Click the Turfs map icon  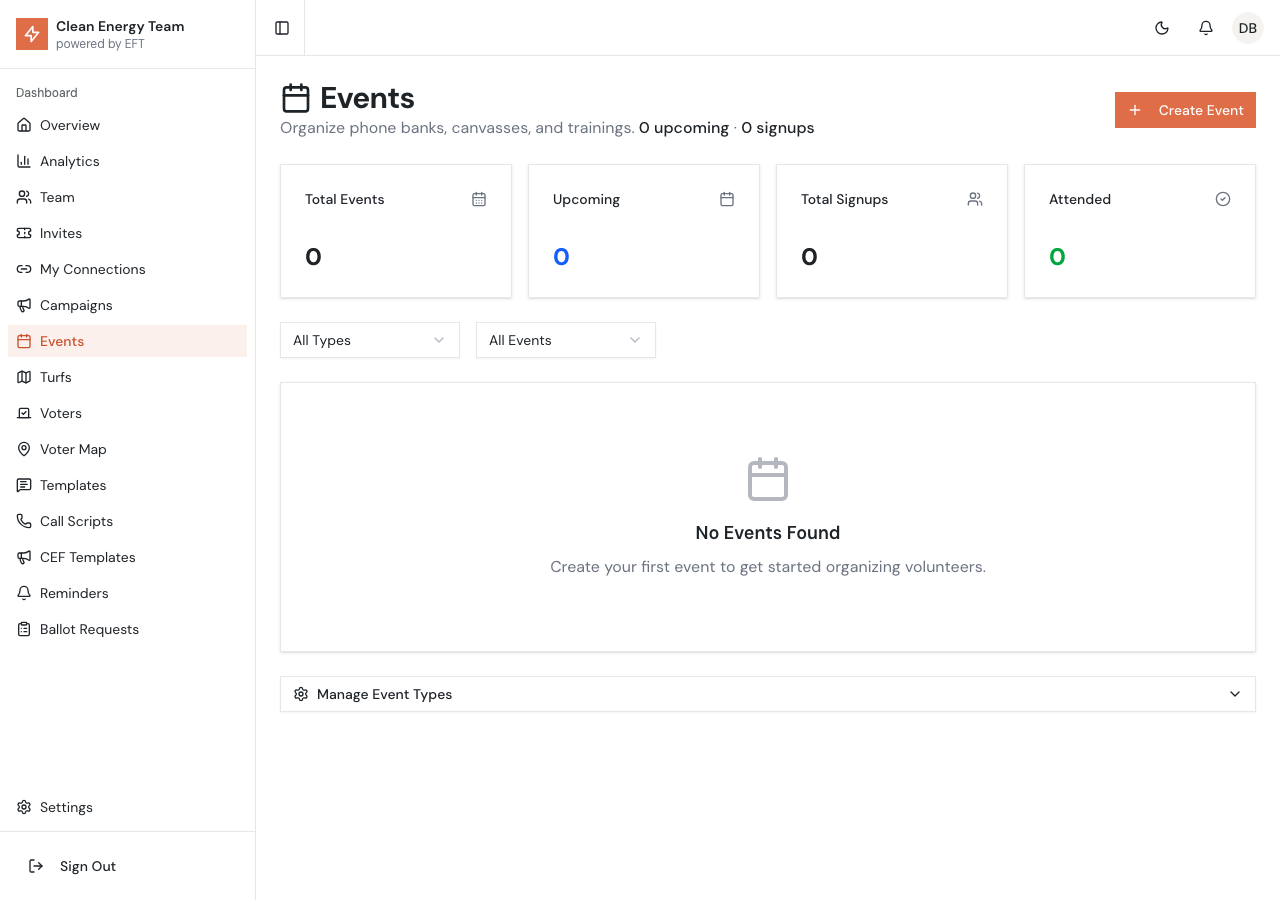point(24,377)
